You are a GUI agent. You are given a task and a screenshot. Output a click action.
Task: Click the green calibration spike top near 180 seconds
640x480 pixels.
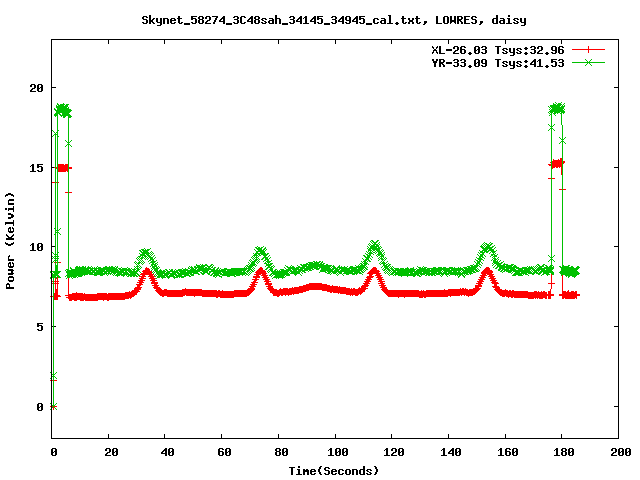coord(557,109)
